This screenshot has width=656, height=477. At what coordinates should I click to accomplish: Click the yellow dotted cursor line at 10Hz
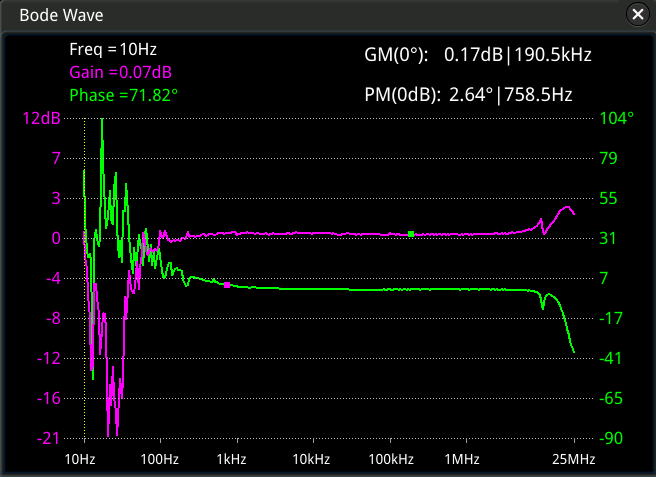point(85,278)
